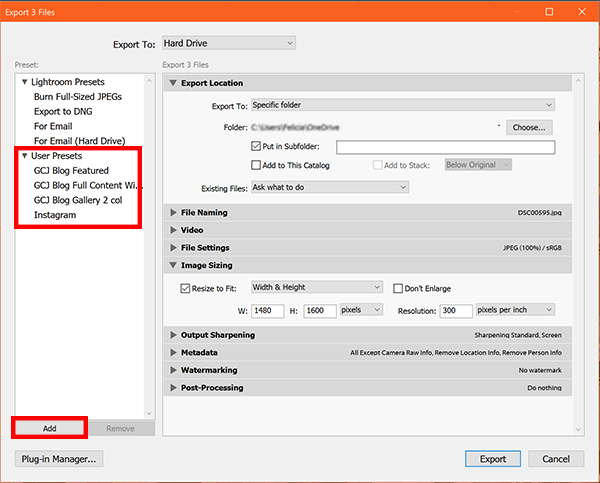
Task: Click the Export button
Action: click(493, 459)
